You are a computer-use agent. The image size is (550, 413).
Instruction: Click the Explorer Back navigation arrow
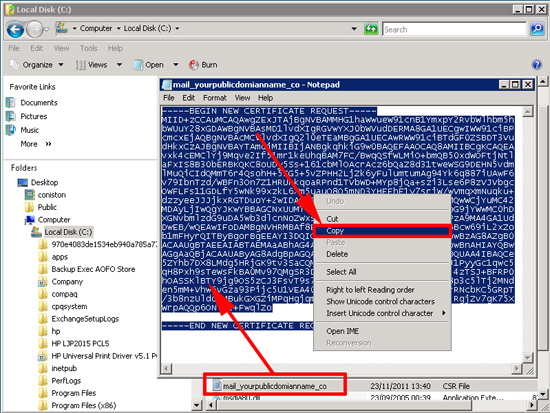click(15, 29)
